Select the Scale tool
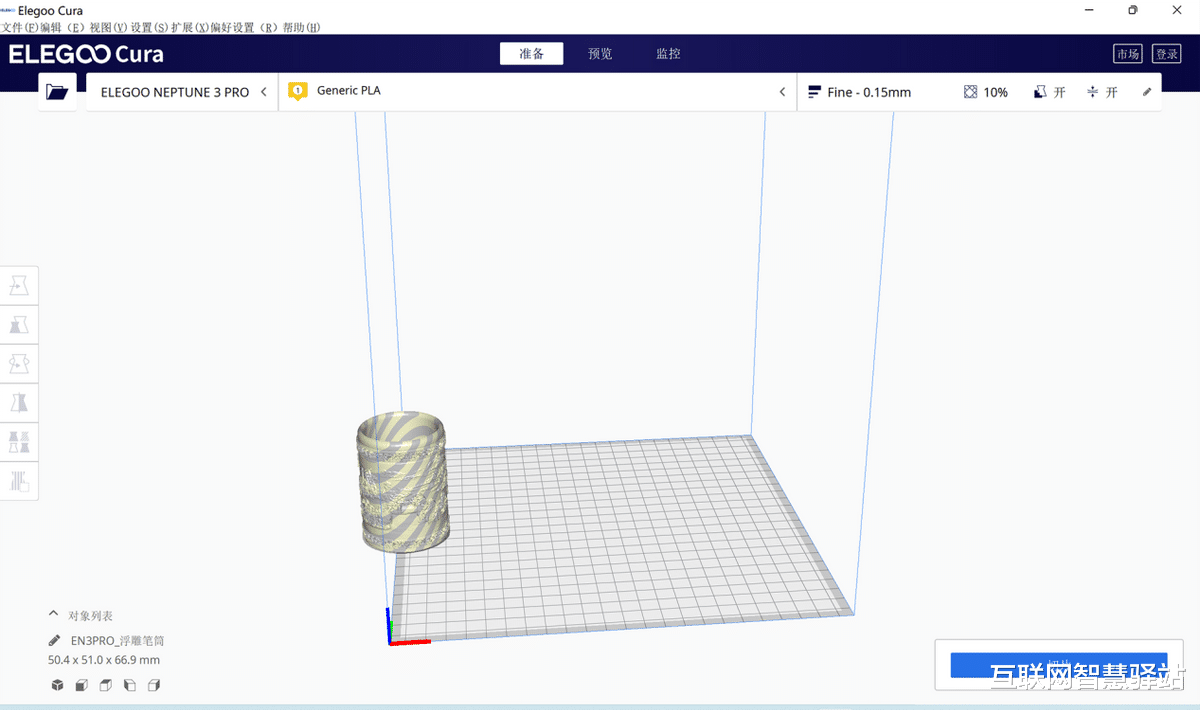Viewport: 1200px width, 710px height. point(20,324)
